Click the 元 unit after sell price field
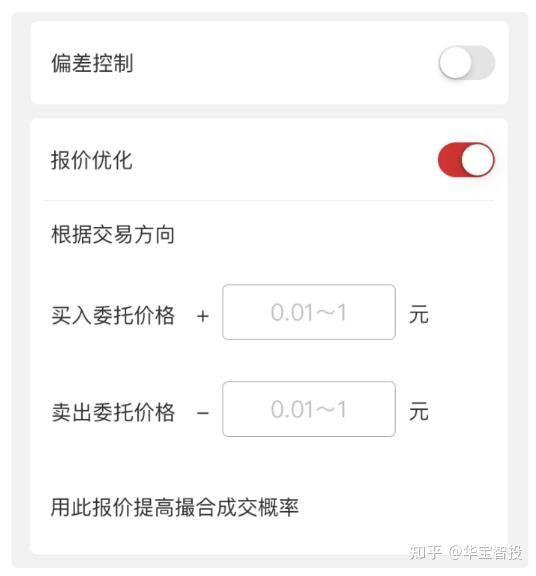This screenshot has height=576, width=536. tap(419, 411)
